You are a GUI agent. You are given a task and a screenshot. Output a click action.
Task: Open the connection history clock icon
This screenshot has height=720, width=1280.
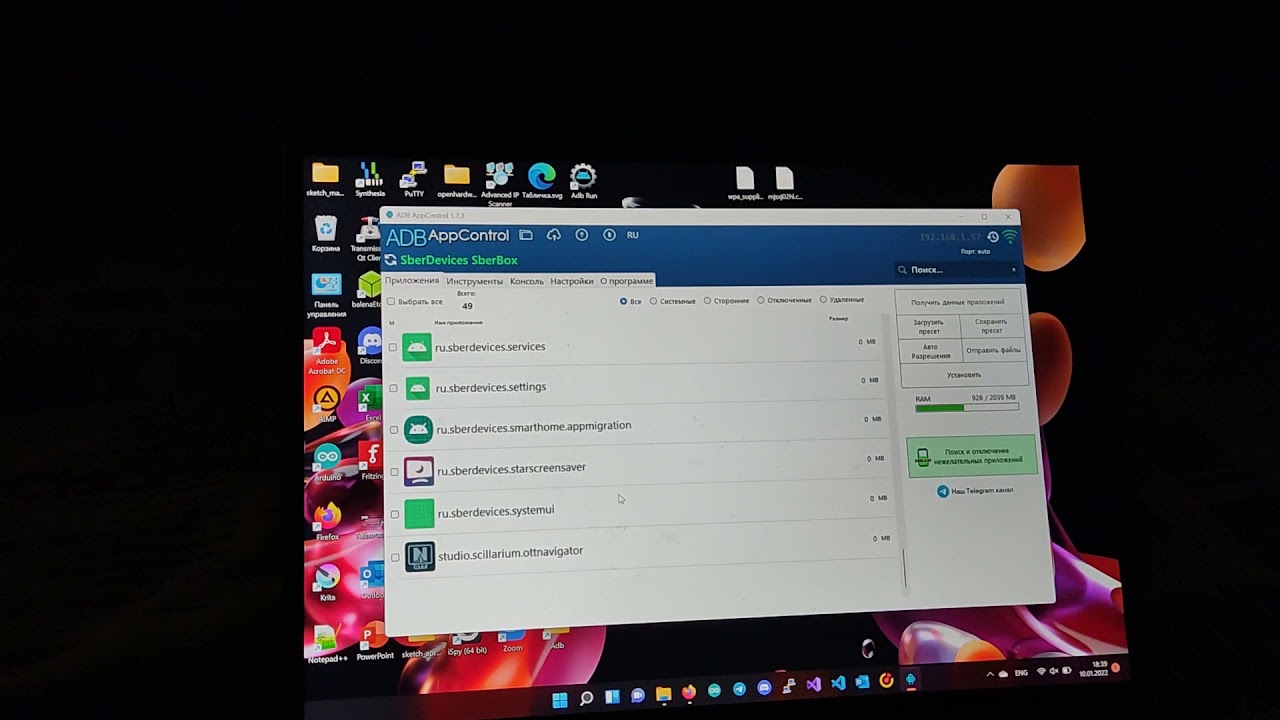[992, 237]
